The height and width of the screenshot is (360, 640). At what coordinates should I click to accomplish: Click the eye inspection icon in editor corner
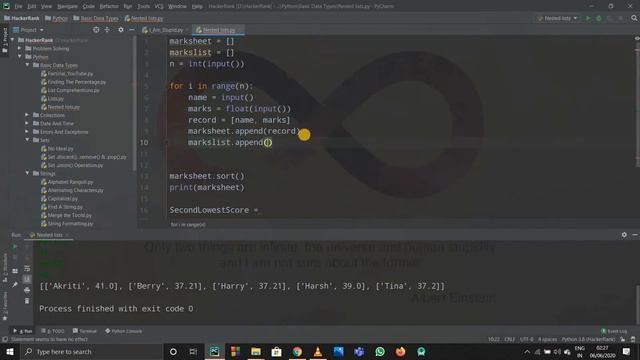point(637,38)
